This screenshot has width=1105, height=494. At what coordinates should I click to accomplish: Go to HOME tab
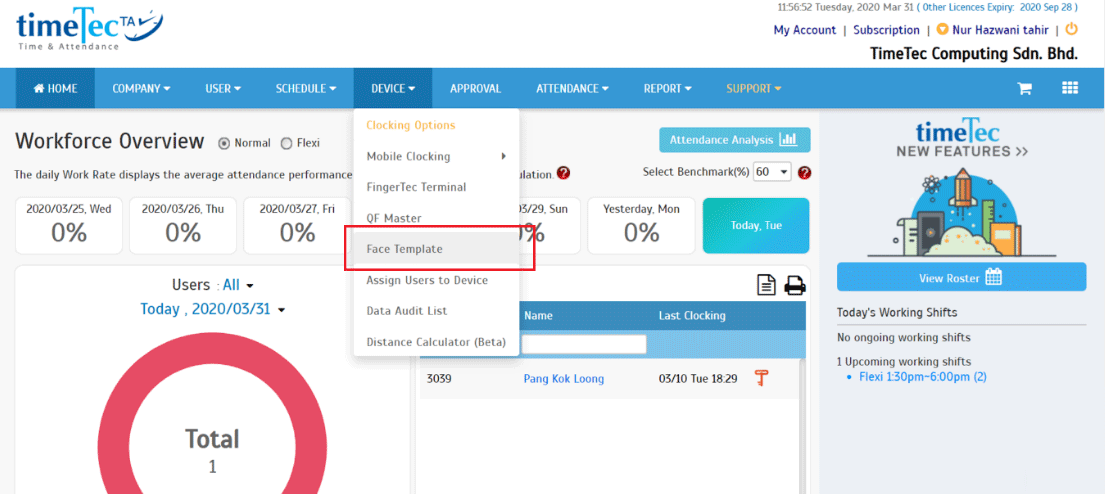coord(55,89)
